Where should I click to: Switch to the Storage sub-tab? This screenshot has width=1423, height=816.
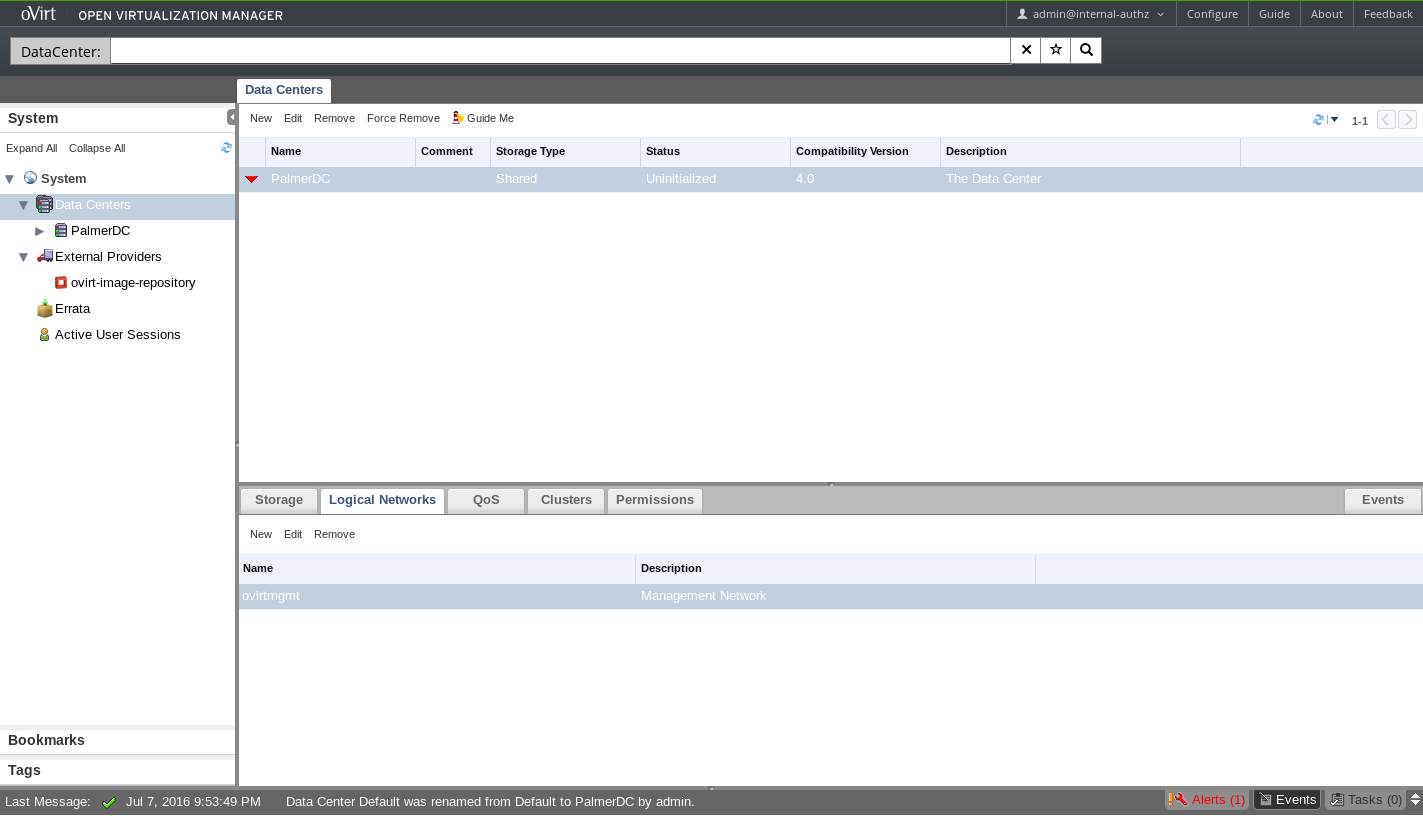(x=279, y=500)
